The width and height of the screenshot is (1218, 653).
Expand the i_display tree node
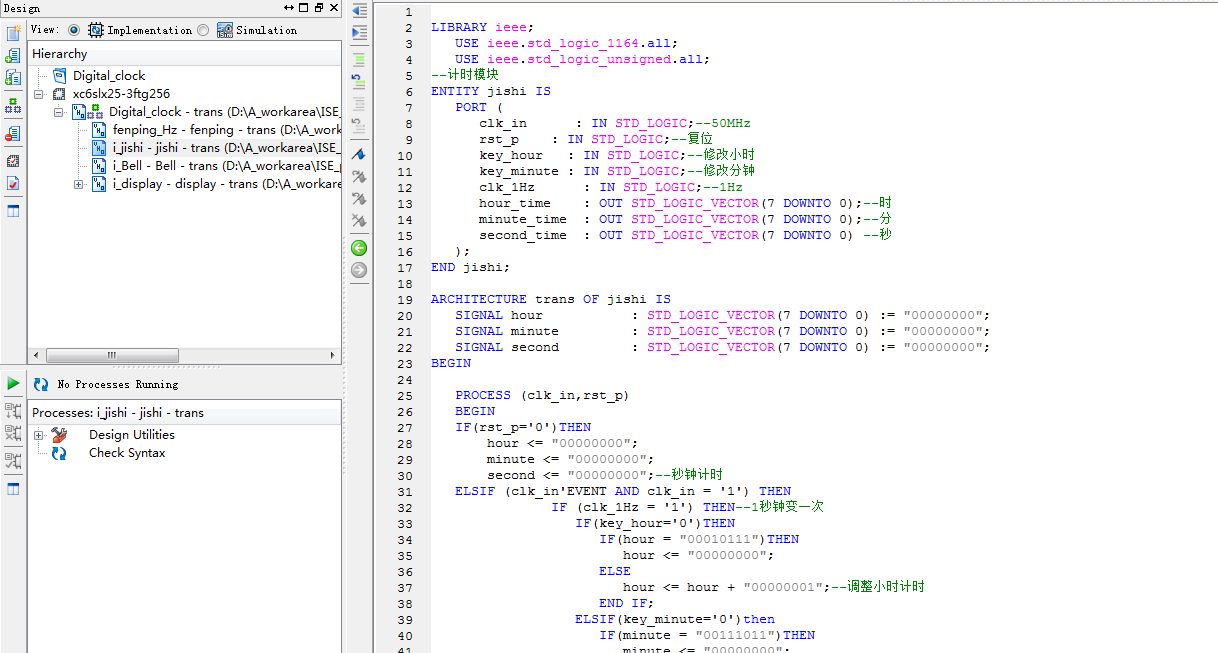(x=78, y=184)
